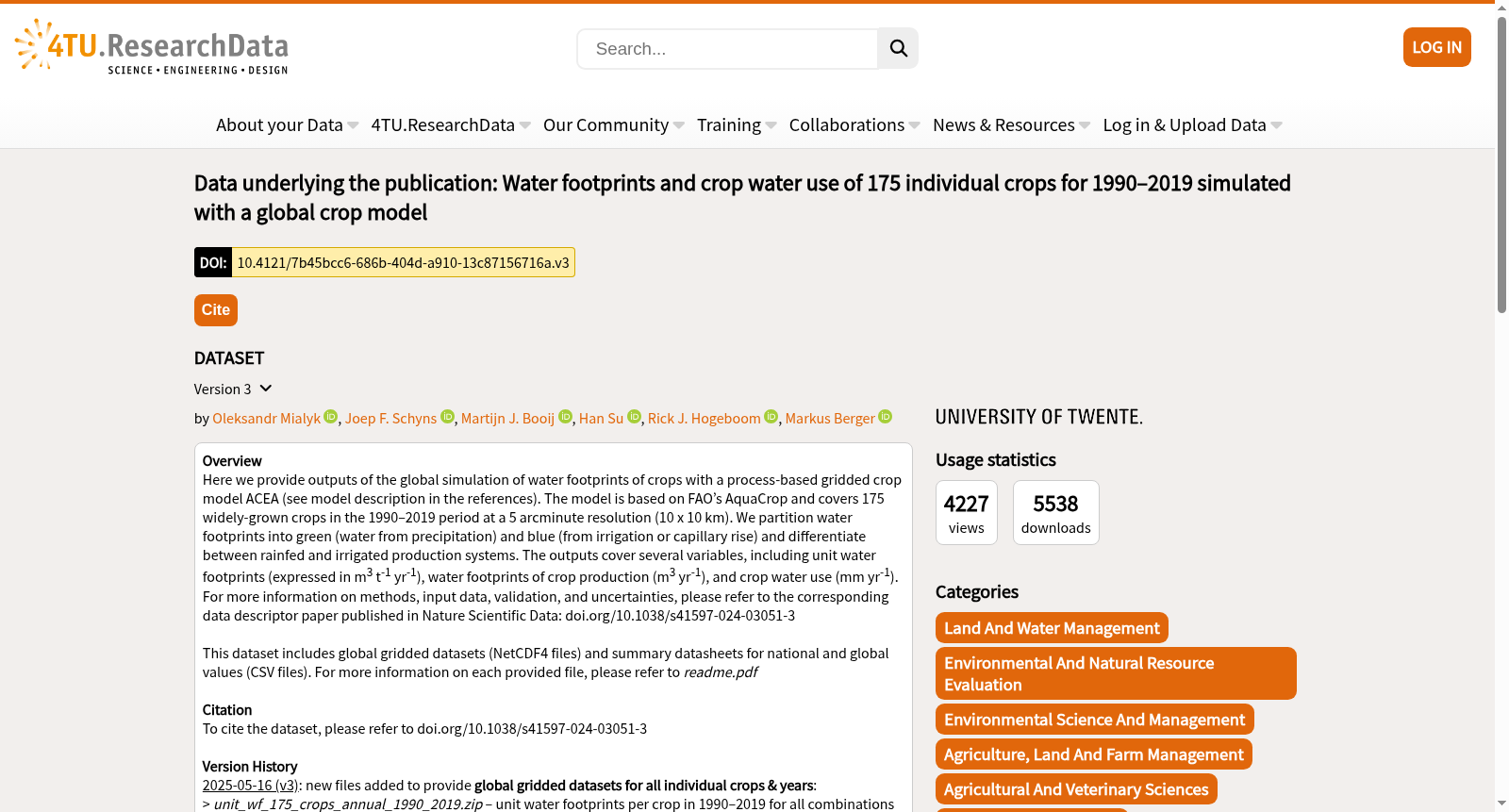The height and width of the screenshot is (812, 1509).
Task: Open author link Han Su
Action: [601, 419]
